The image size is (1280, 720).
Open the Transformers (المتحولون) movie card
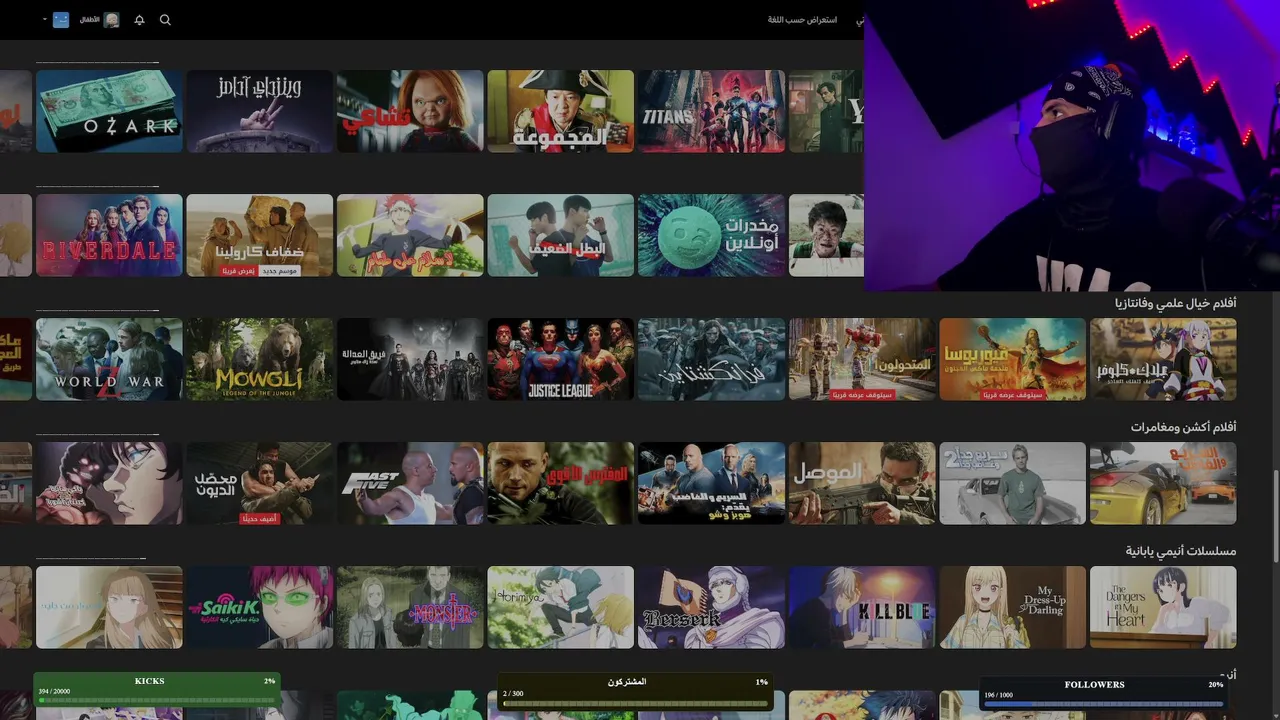[862, 359]
